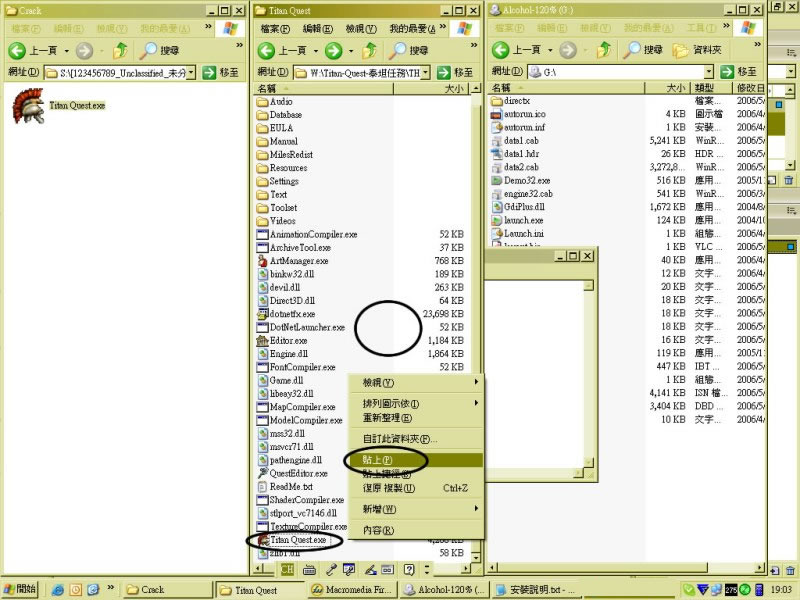
Task: Open 排列圖示依(I) submenu in context menu
Action: click(415, 404)
